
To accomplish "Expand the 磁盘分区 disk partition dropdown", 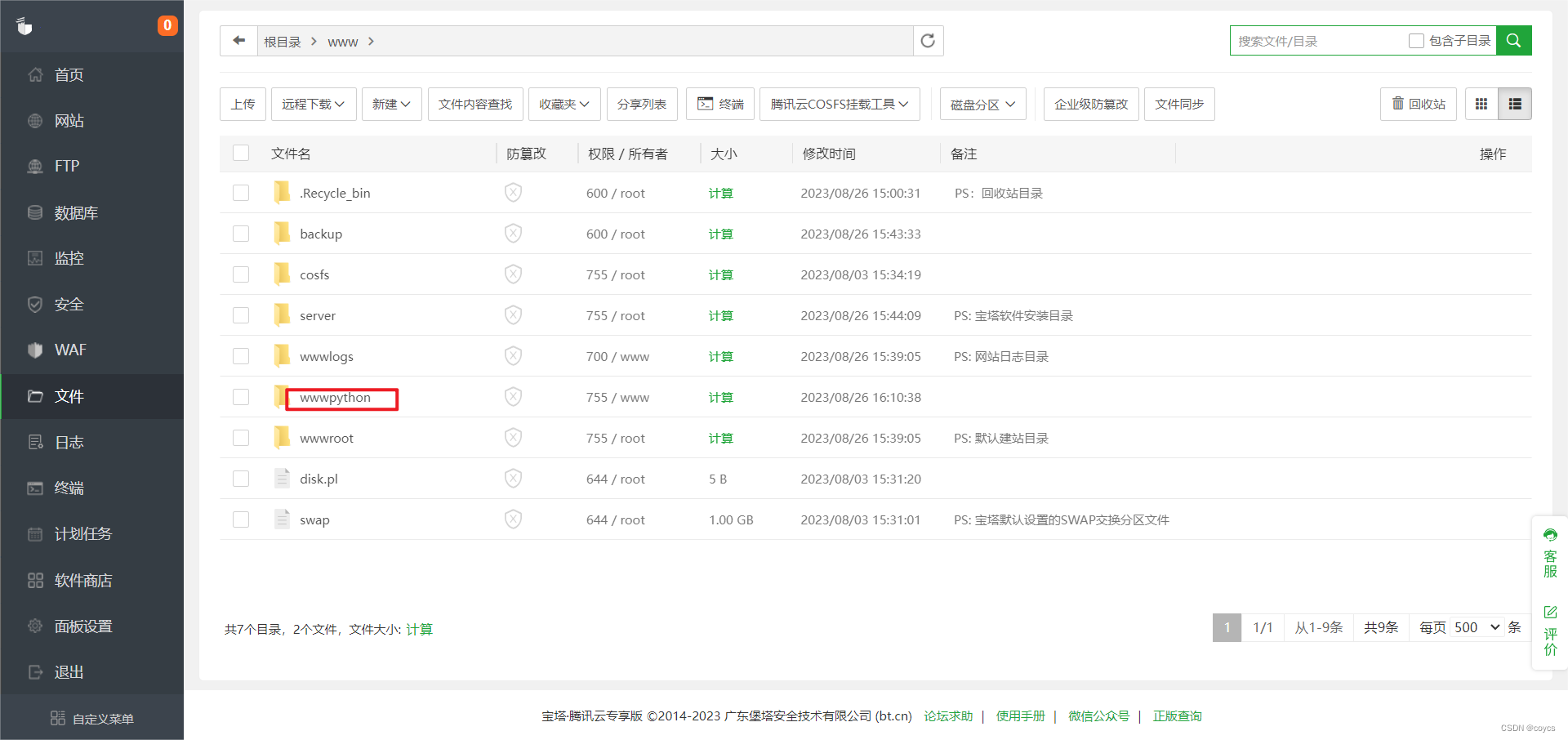I will 982,104.
